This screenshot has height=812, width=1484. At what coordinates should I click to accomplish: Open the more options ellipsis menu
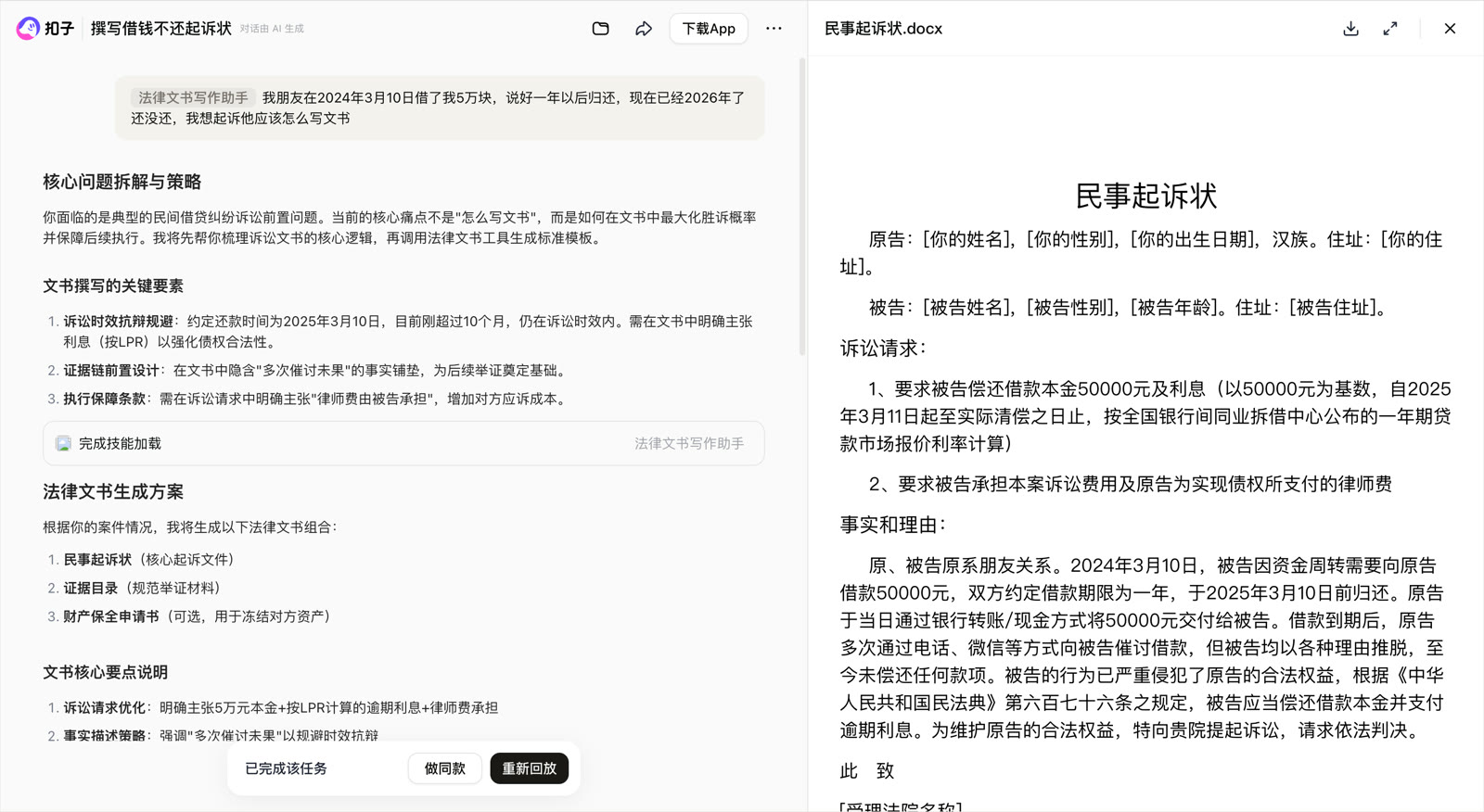coord(774,29)
